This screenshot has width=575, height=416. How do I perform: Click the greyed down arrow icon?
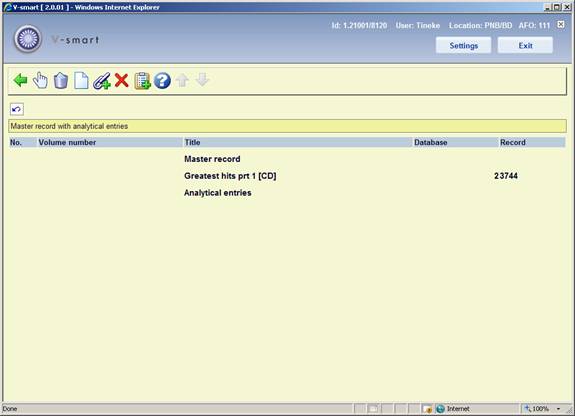coord(202,80)
